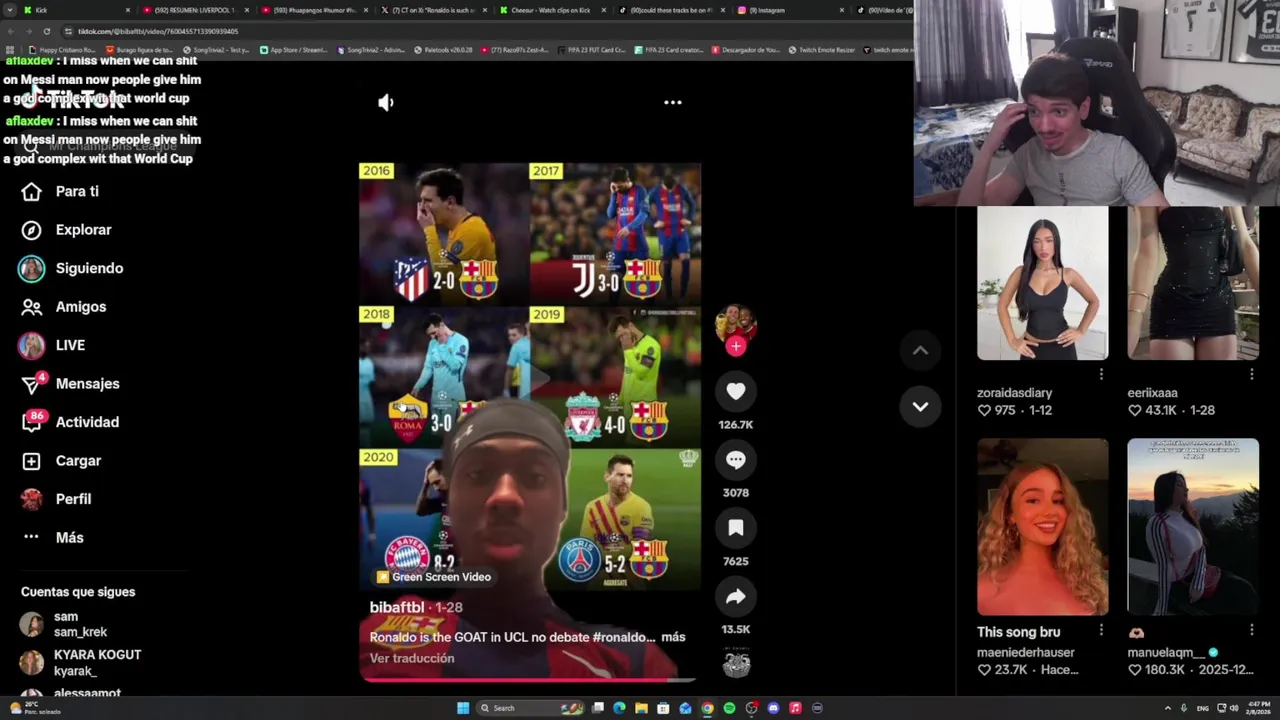Image resolution: width=1280 pixels, height=720 pixels.
Task: Open options for eeriixaaa video
Action: click(1252, 374)
